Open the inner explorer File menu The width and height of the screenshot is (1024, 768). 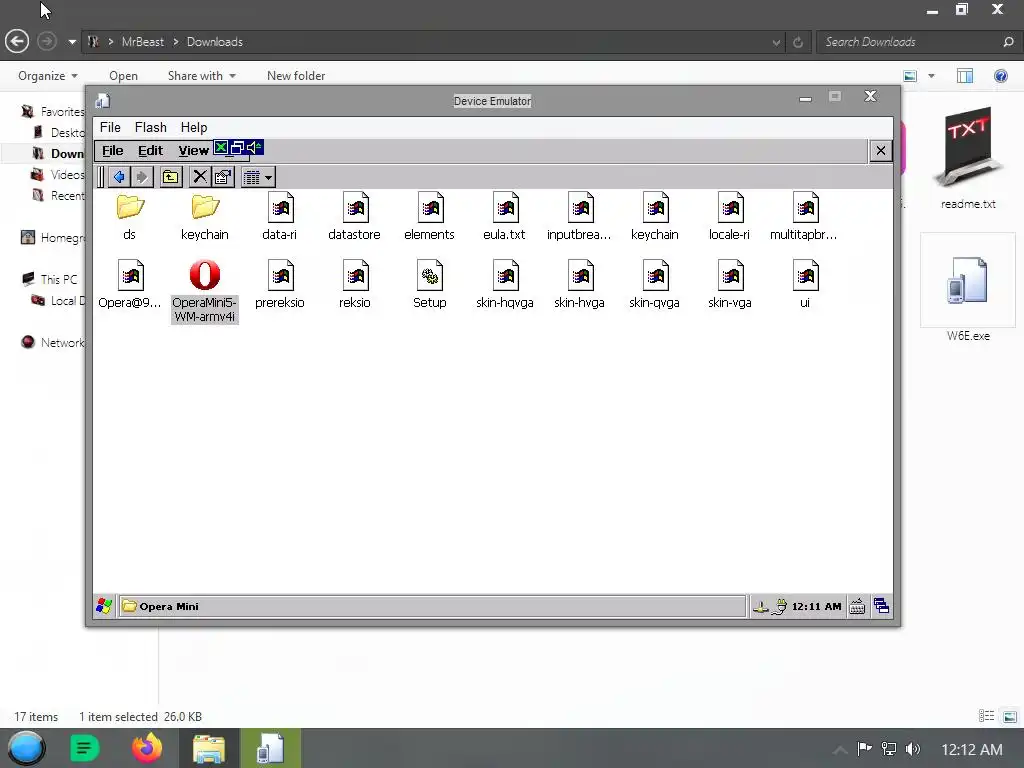click(112, 151)
